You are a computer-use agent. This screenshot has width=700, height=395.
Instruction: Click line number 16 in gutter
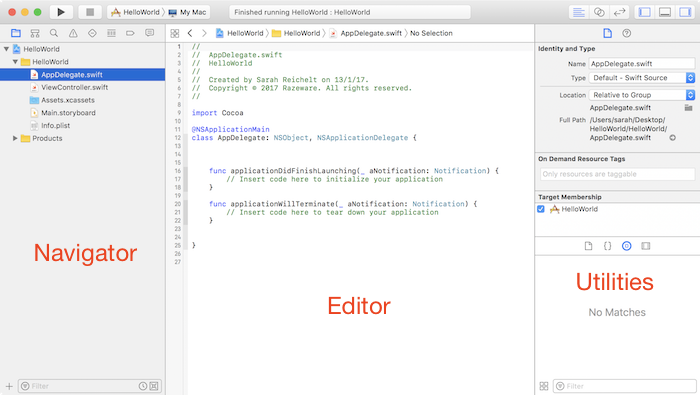(178, 171)
